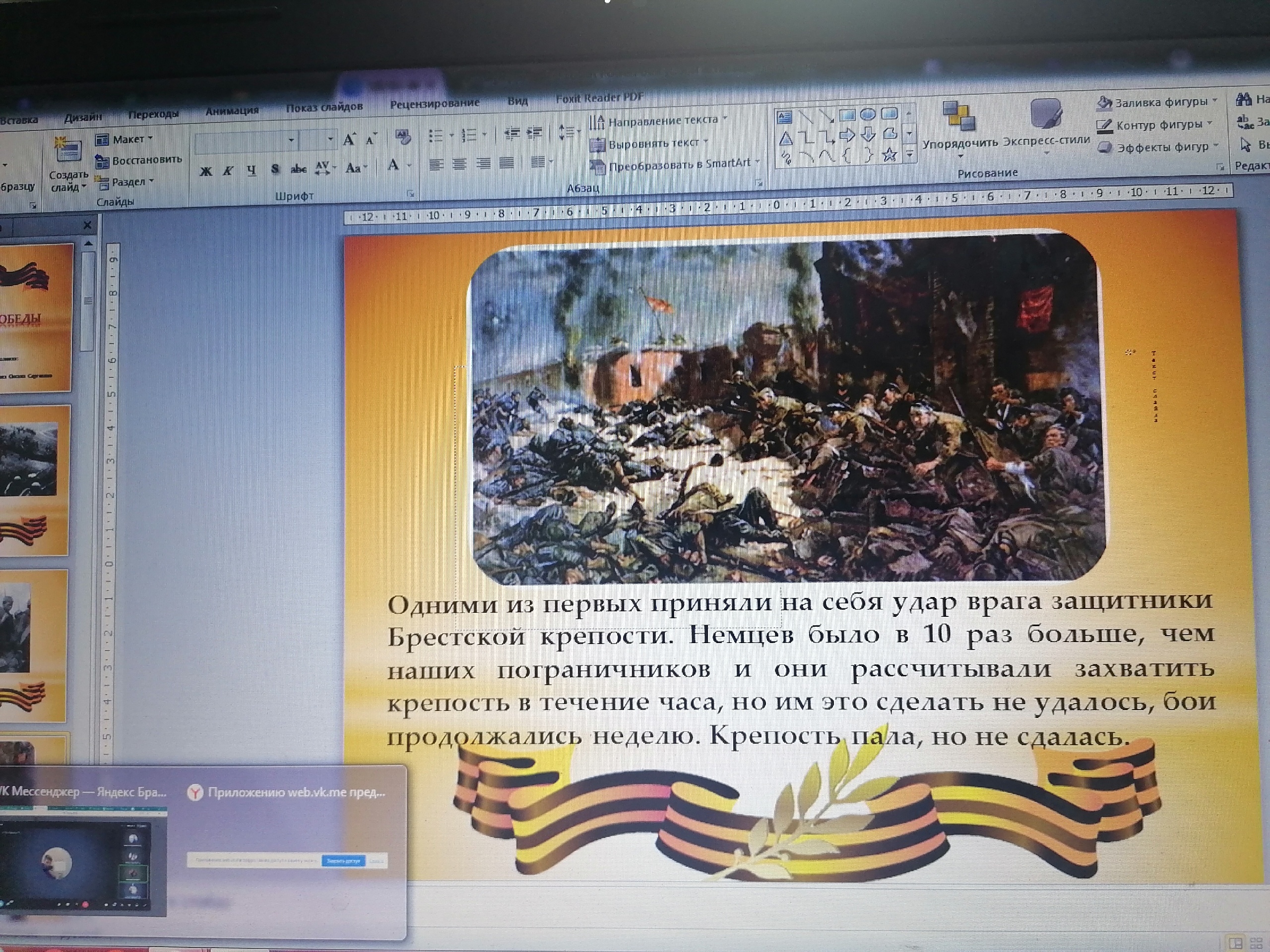The image size is (1270, 952).
Task: Click the bulleted list icon
Action: [x=437, y=136]
